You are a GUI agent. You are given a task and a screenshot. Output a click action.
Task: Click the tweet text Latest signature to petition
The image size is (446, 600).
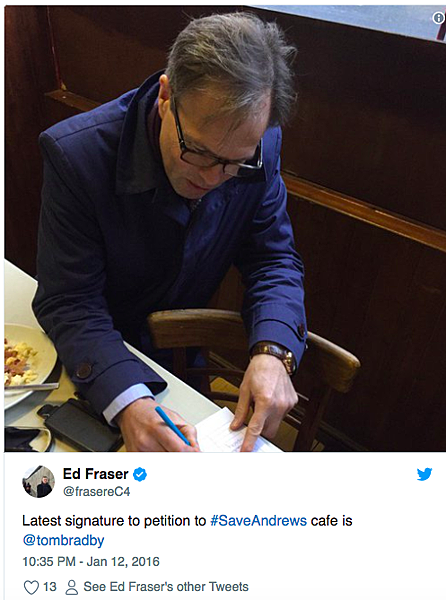click(114, 521)
